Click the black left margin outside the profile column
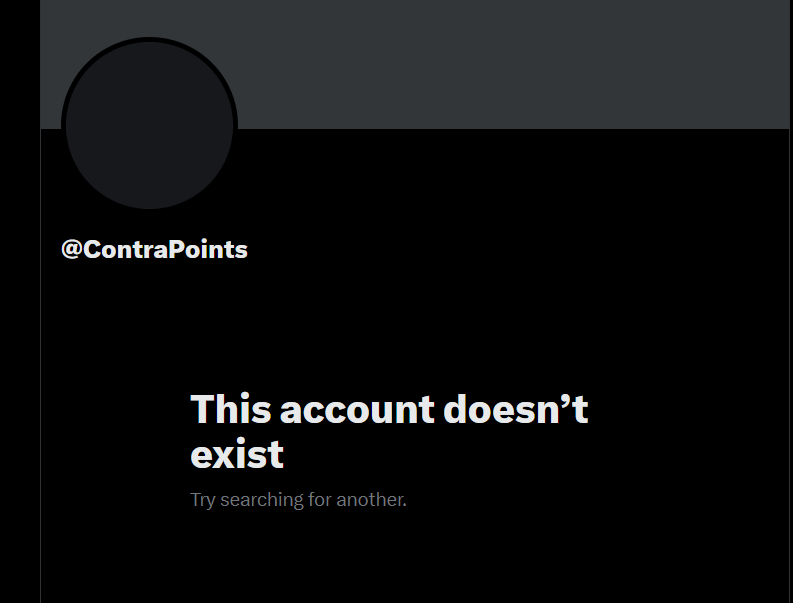The height and width of the screenshot is (603, 793). pyautogui.click(x=20, y=302)
